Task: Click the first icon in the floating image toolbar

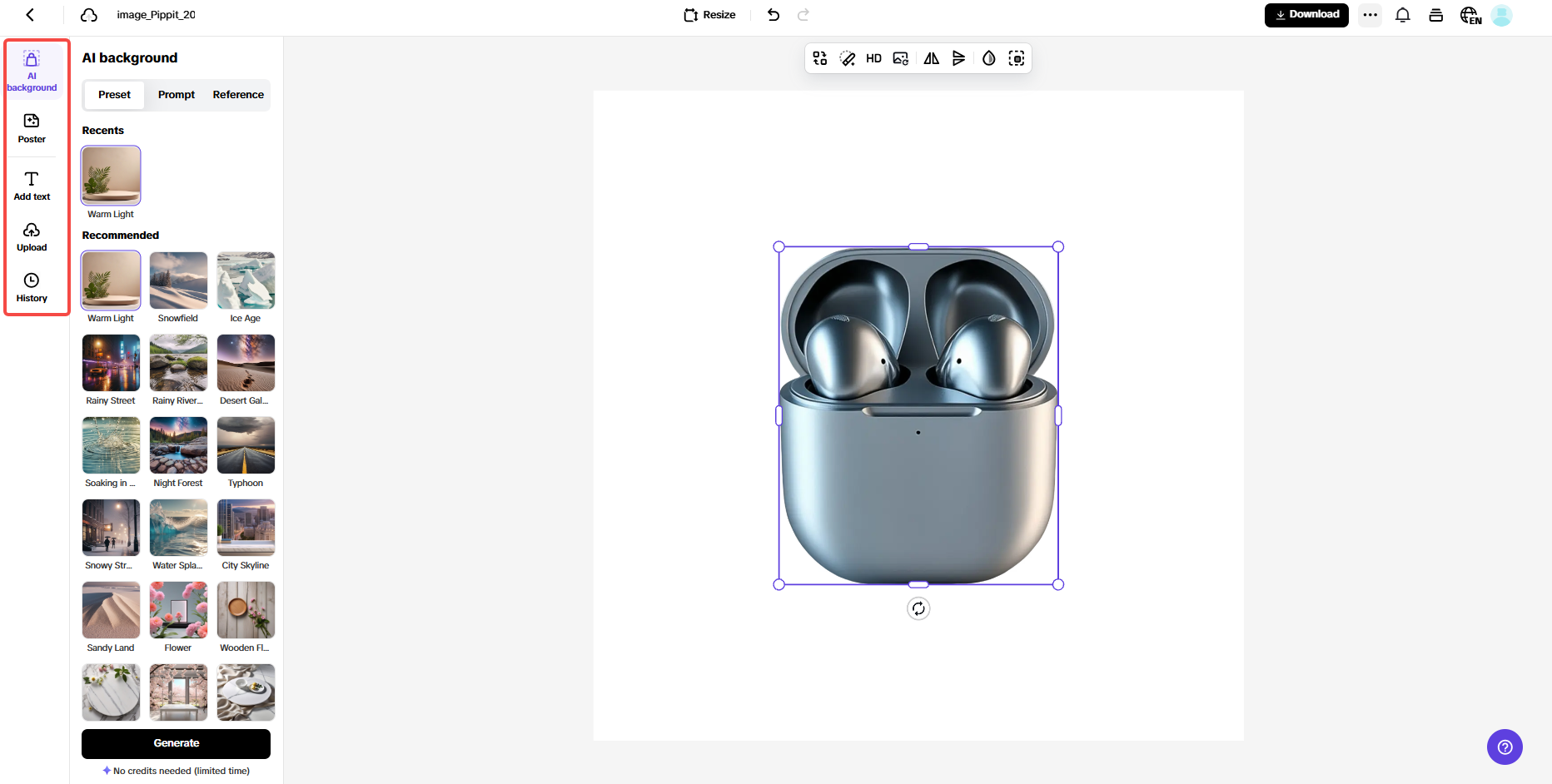Action: click(820, 58)
